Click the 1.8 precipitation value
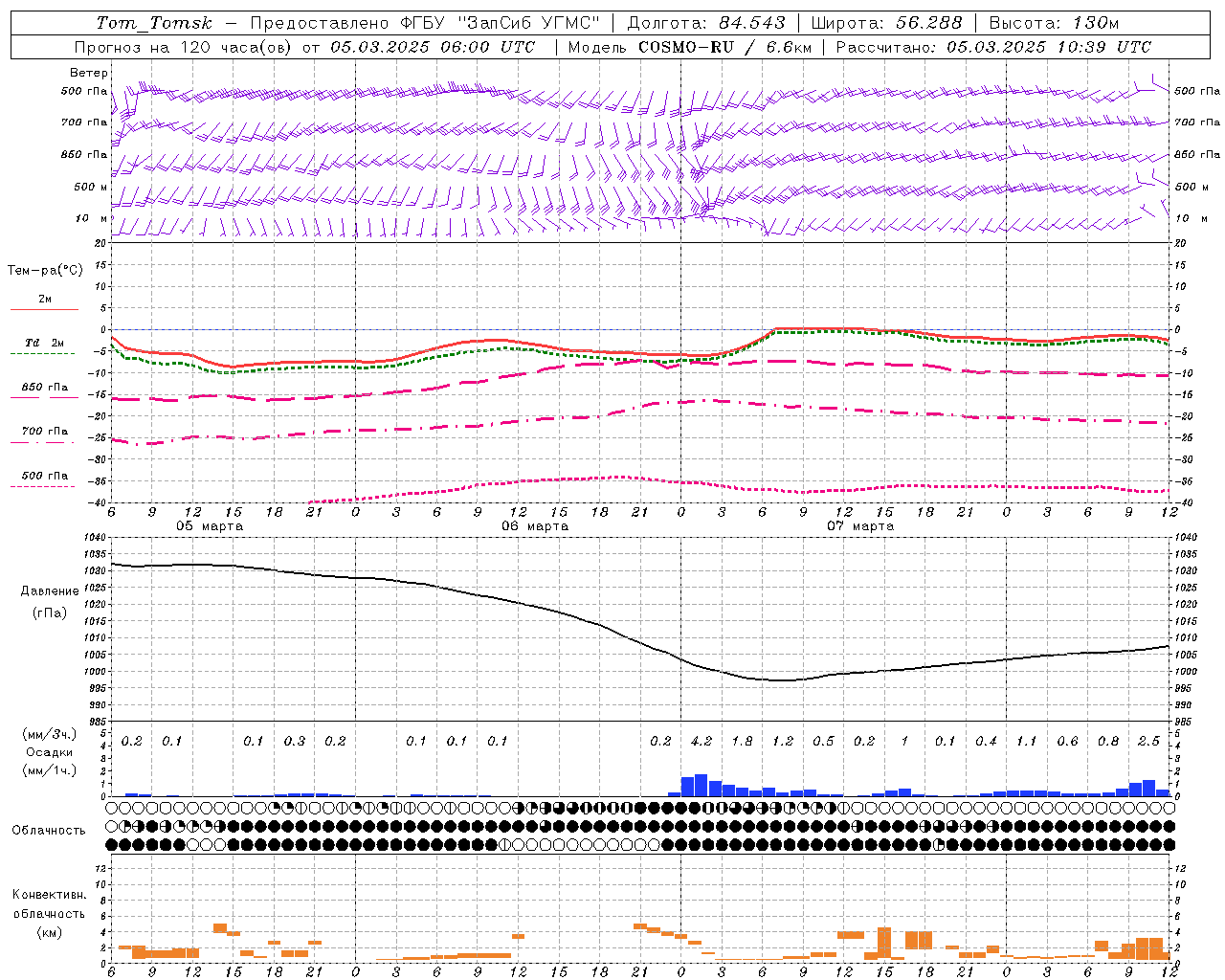 (742, 742)
